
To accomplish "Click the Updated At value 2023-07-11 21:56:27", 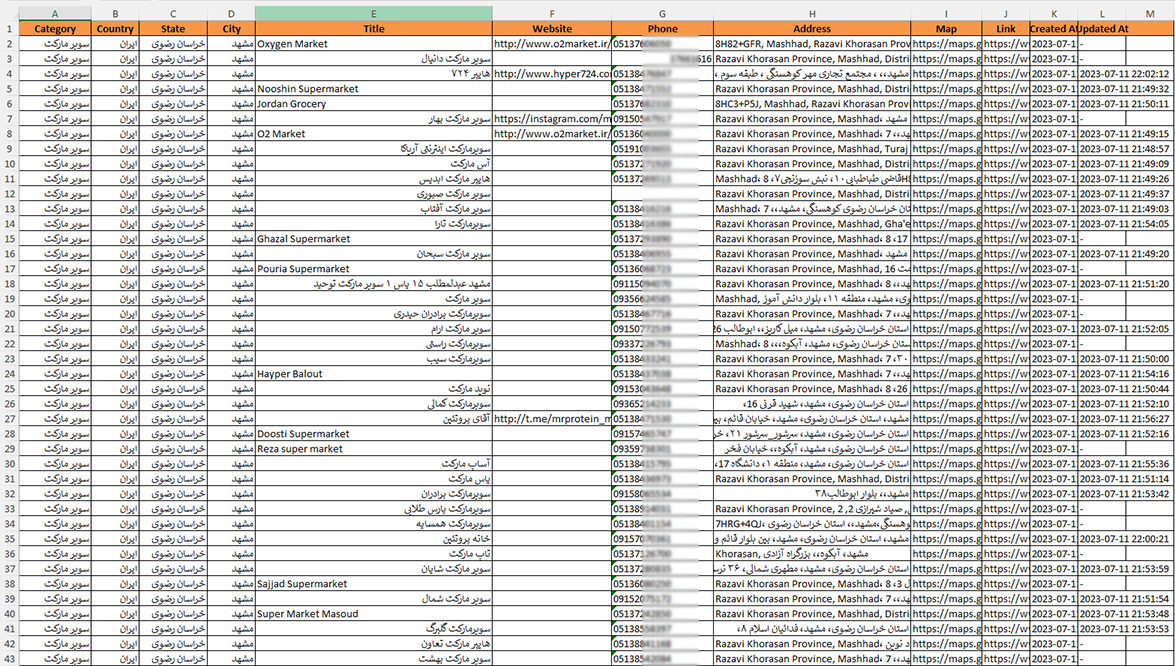I will click(x=1126, y=418).
